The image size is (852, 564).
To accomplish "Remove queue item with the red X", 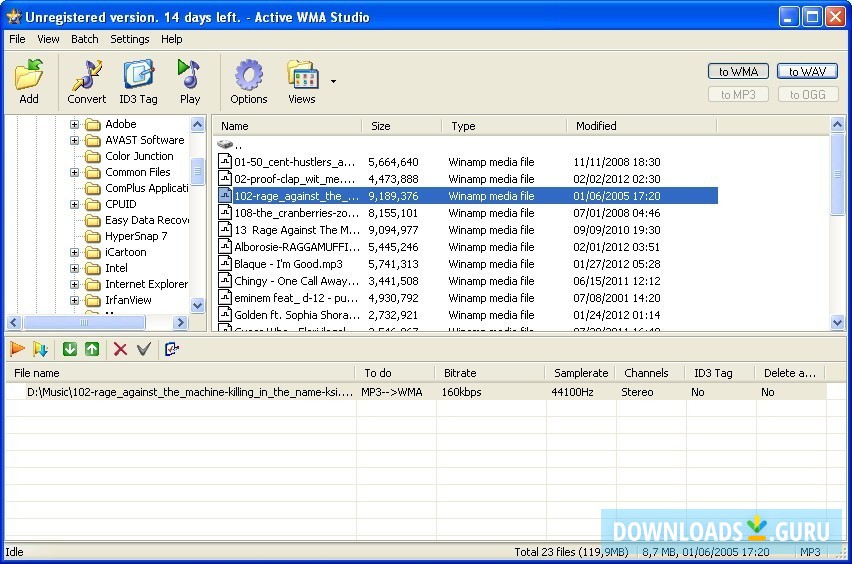I will 120,349.
